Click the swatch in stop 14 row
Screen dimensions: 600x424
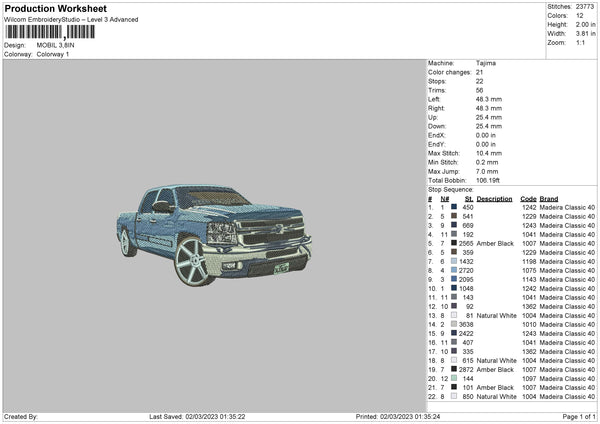click(453, 324)
